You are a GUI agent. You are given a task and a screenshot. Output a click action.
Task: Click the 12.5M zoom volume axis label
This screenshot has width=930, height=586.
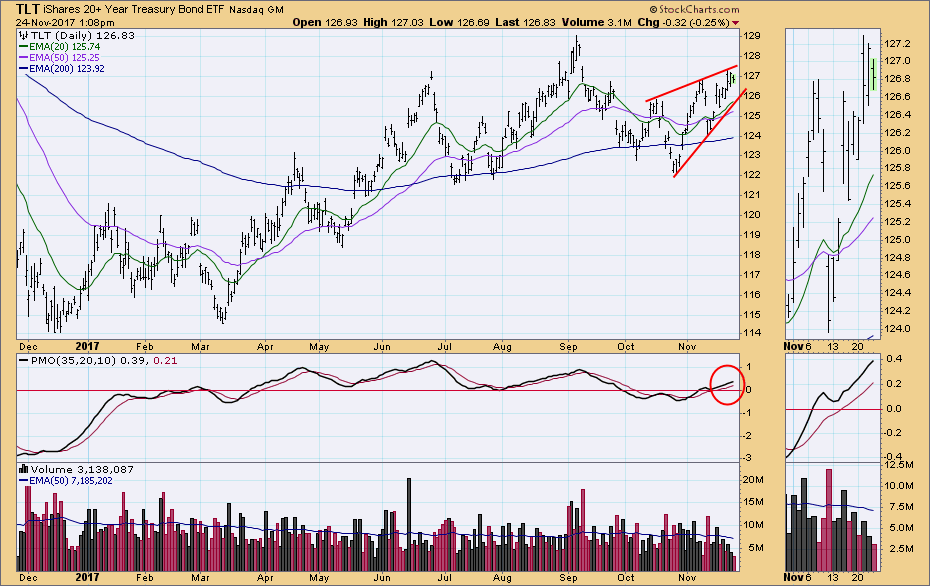[x=899, y=464]
